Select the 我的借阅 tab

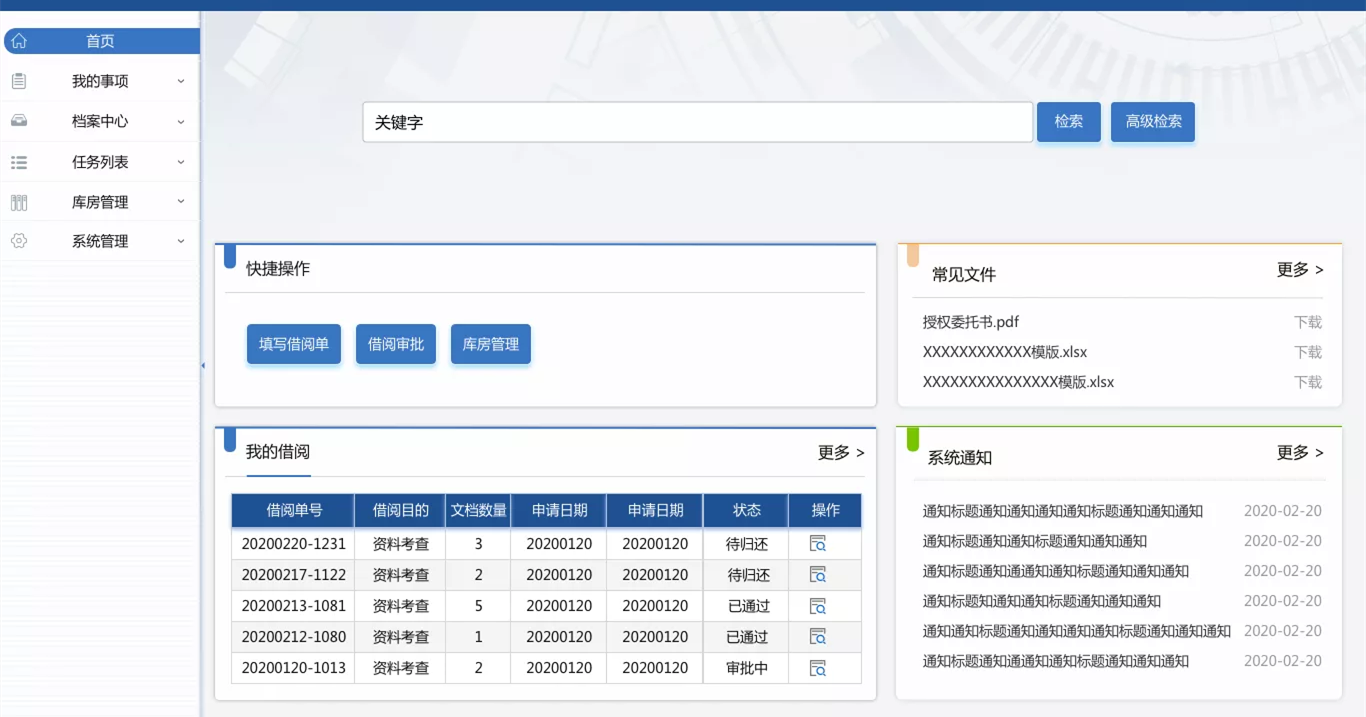(x=278, y=452)
